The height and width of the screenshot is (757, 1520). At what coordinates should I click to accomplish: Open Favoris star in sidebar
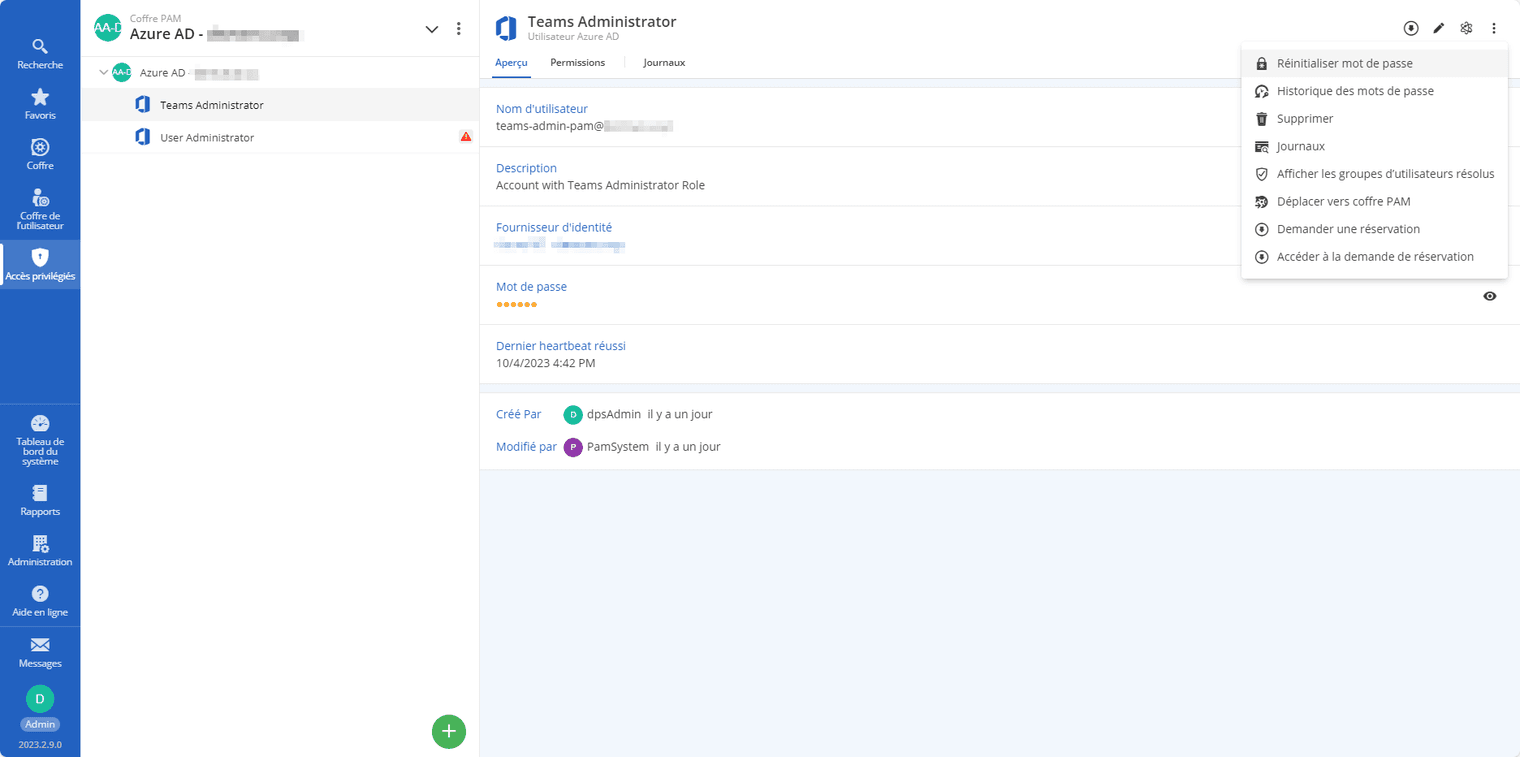click(40, 104)
